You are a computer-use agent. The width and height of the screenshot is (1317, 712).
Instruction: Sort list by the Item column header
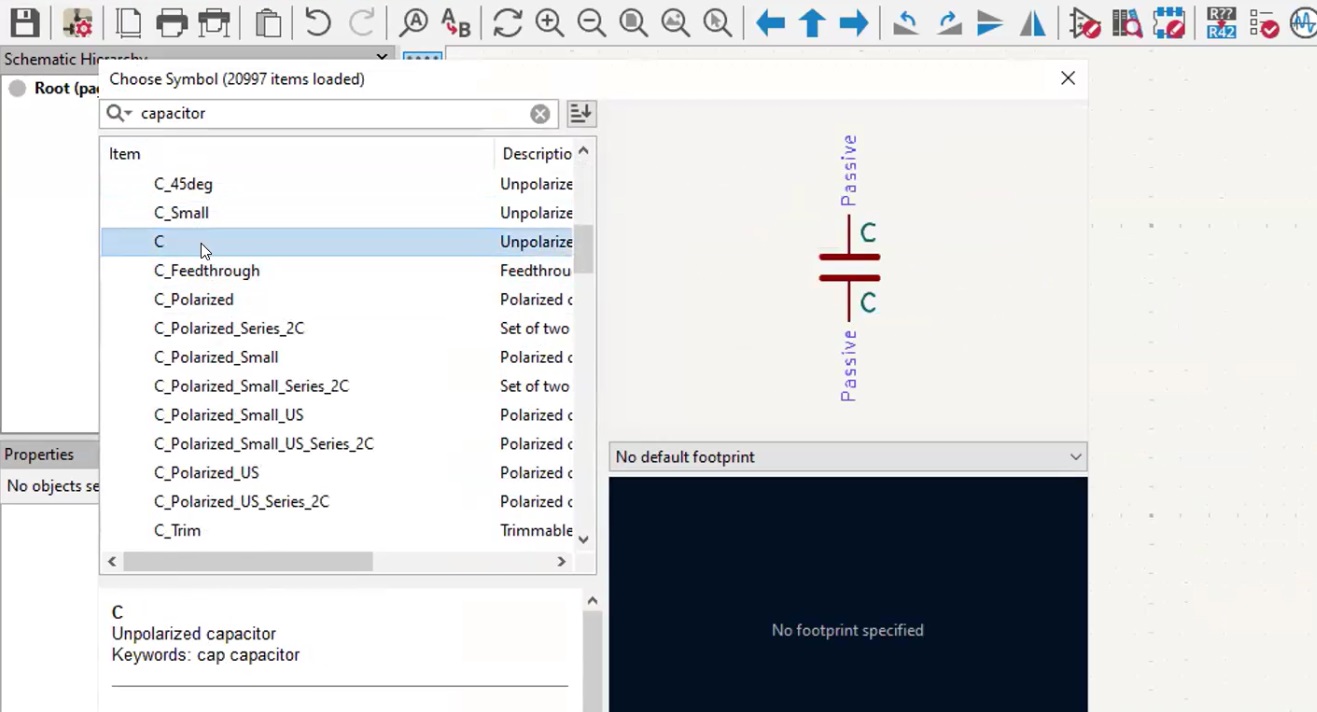tap(124, 153)
